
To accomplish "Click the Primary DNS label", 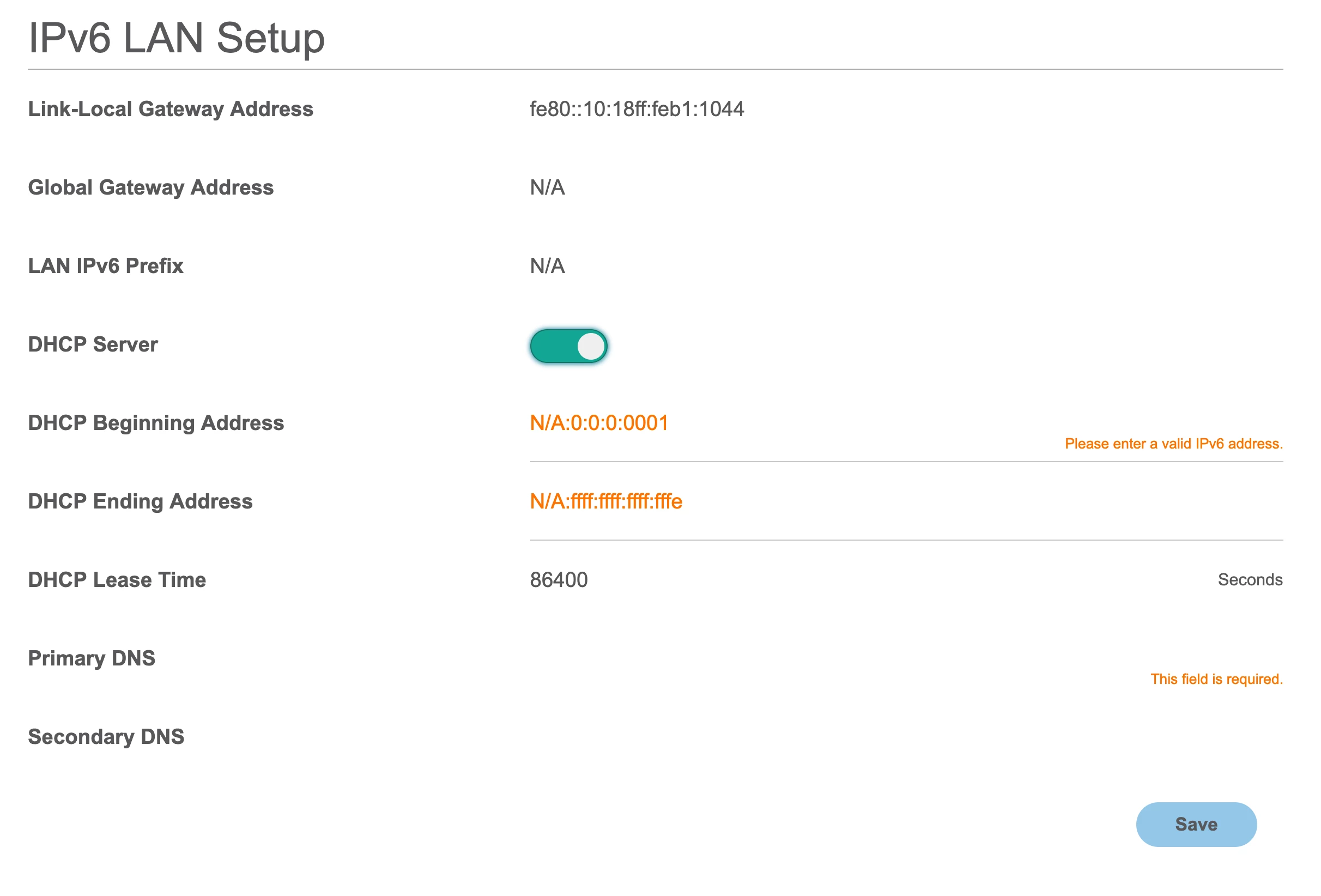I will (92, 658).
